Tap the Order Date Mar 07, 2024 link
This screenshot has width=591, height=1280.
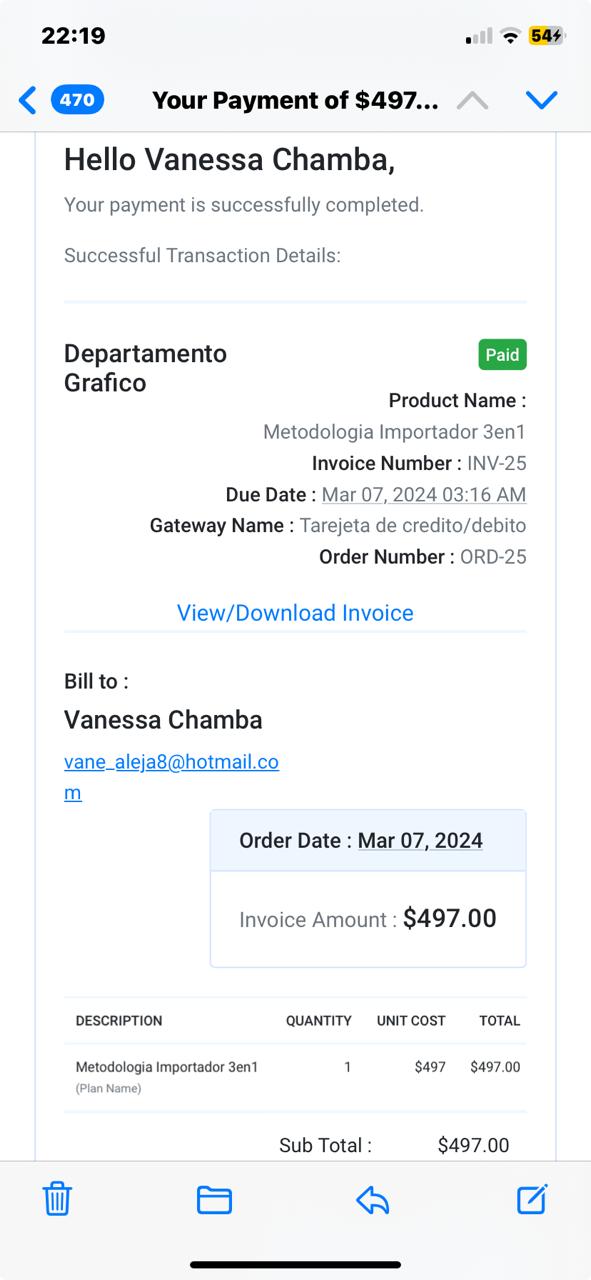pos(420,841)
